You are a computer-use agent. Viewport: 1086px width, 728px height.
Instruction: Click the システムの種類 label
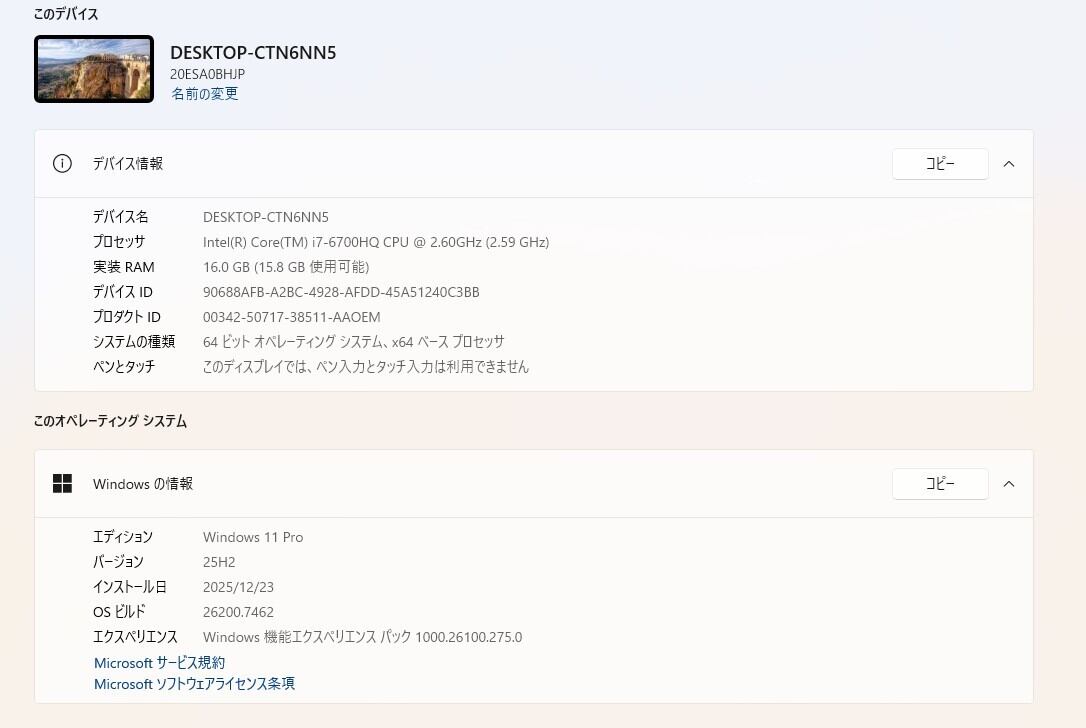[134, 341]
